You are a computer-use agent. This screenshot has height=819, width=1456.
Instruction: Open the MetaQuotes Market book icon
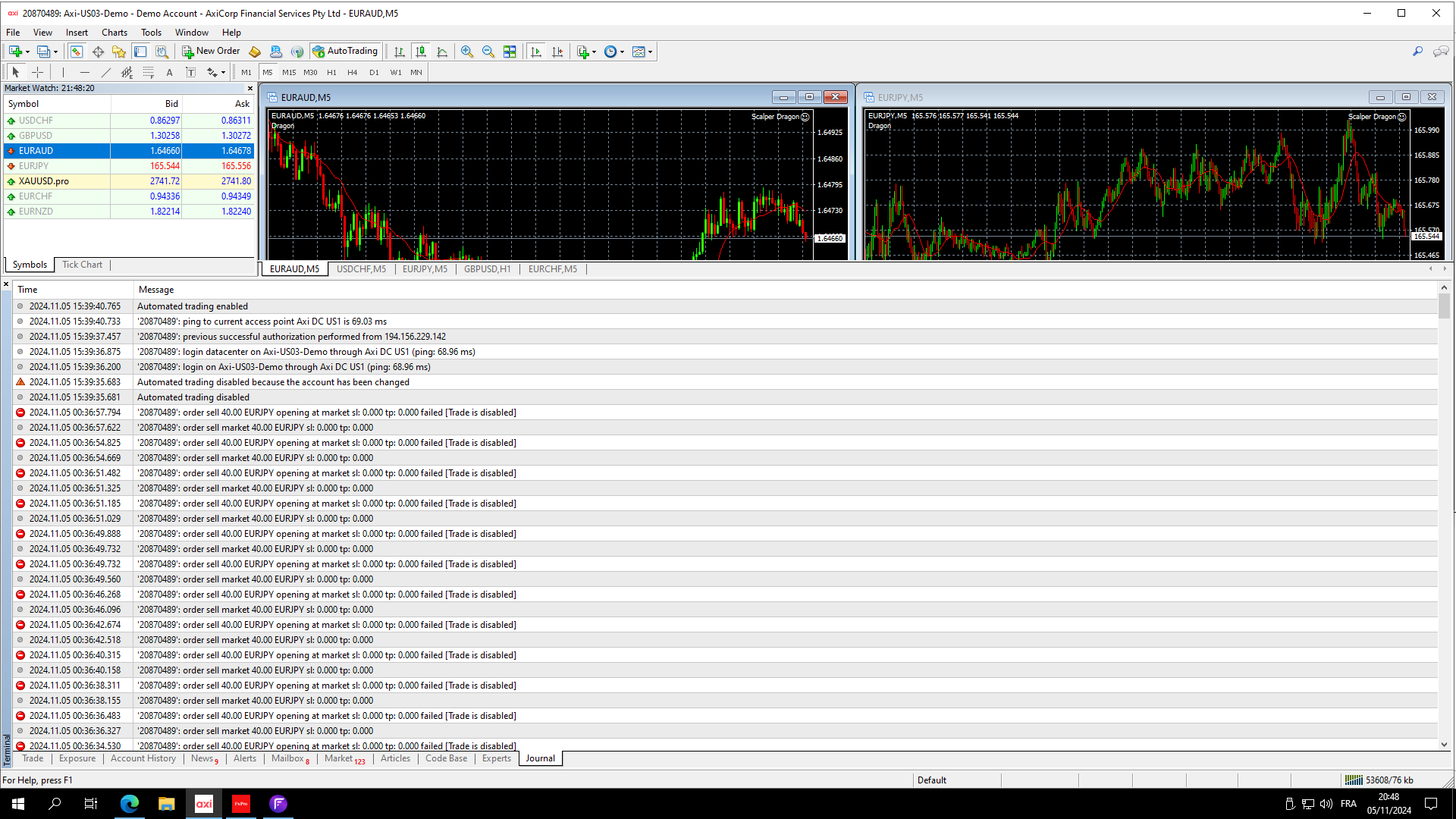[x=255, y=52]
